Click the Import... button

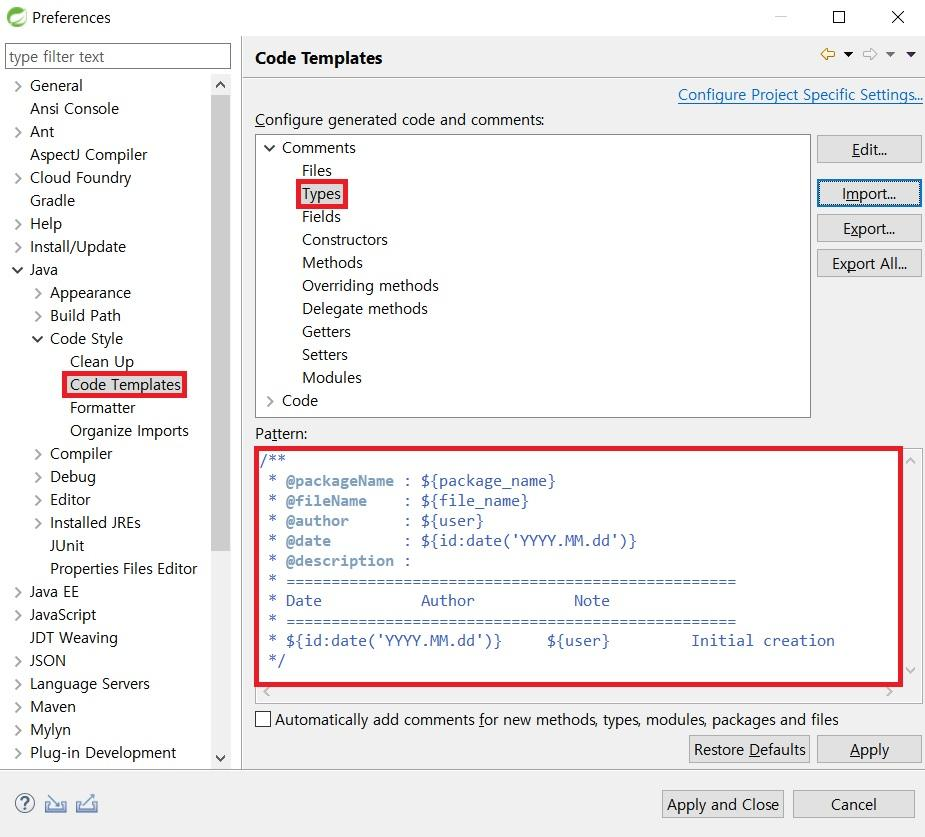coord(868,193)
